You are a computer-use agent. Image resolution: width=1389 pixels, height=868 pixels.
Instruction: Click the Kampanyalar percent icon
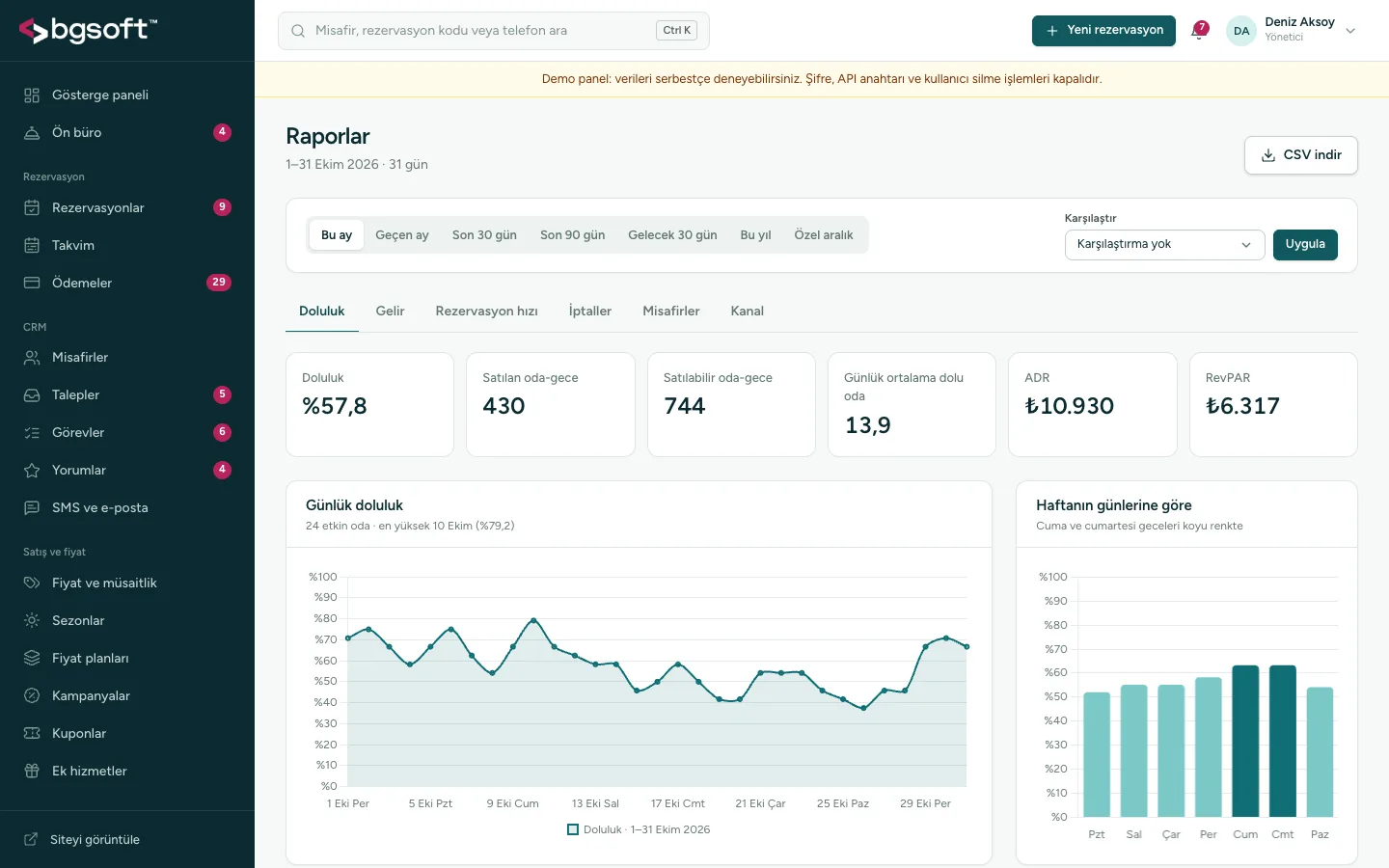coord(32,696)
